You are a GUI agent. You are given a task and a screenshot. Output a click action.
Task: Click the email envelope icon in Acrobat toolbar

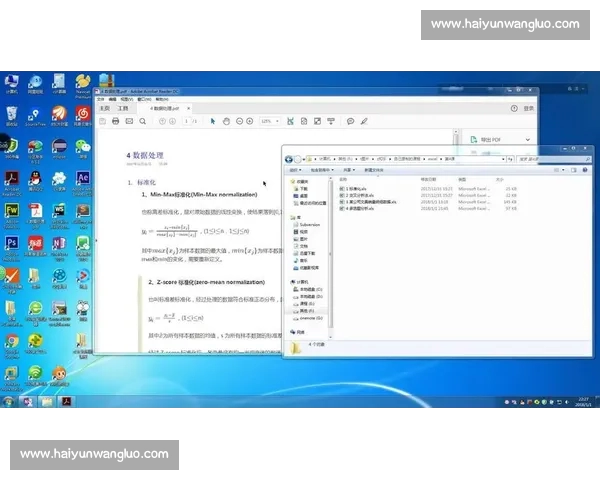click(130, 121)
